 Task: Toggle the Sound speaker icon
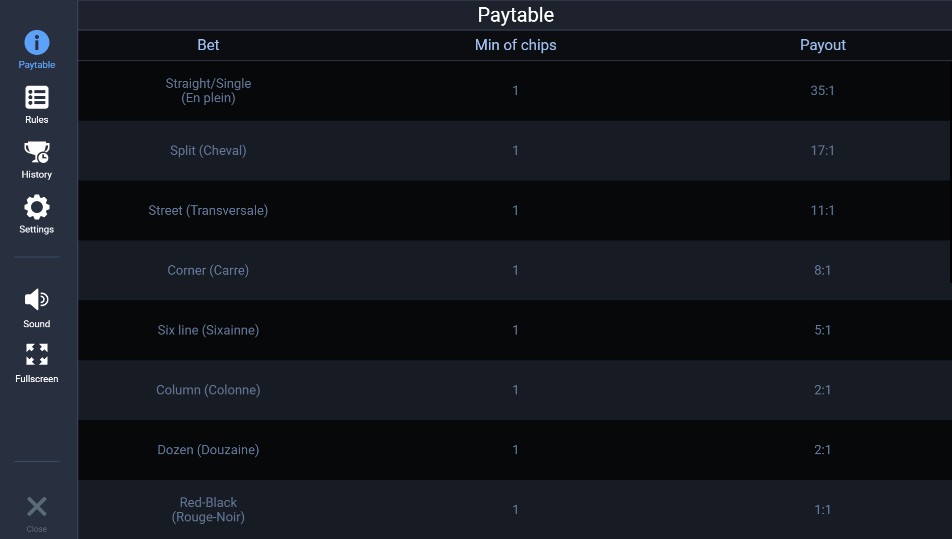[x=37, y=300]
